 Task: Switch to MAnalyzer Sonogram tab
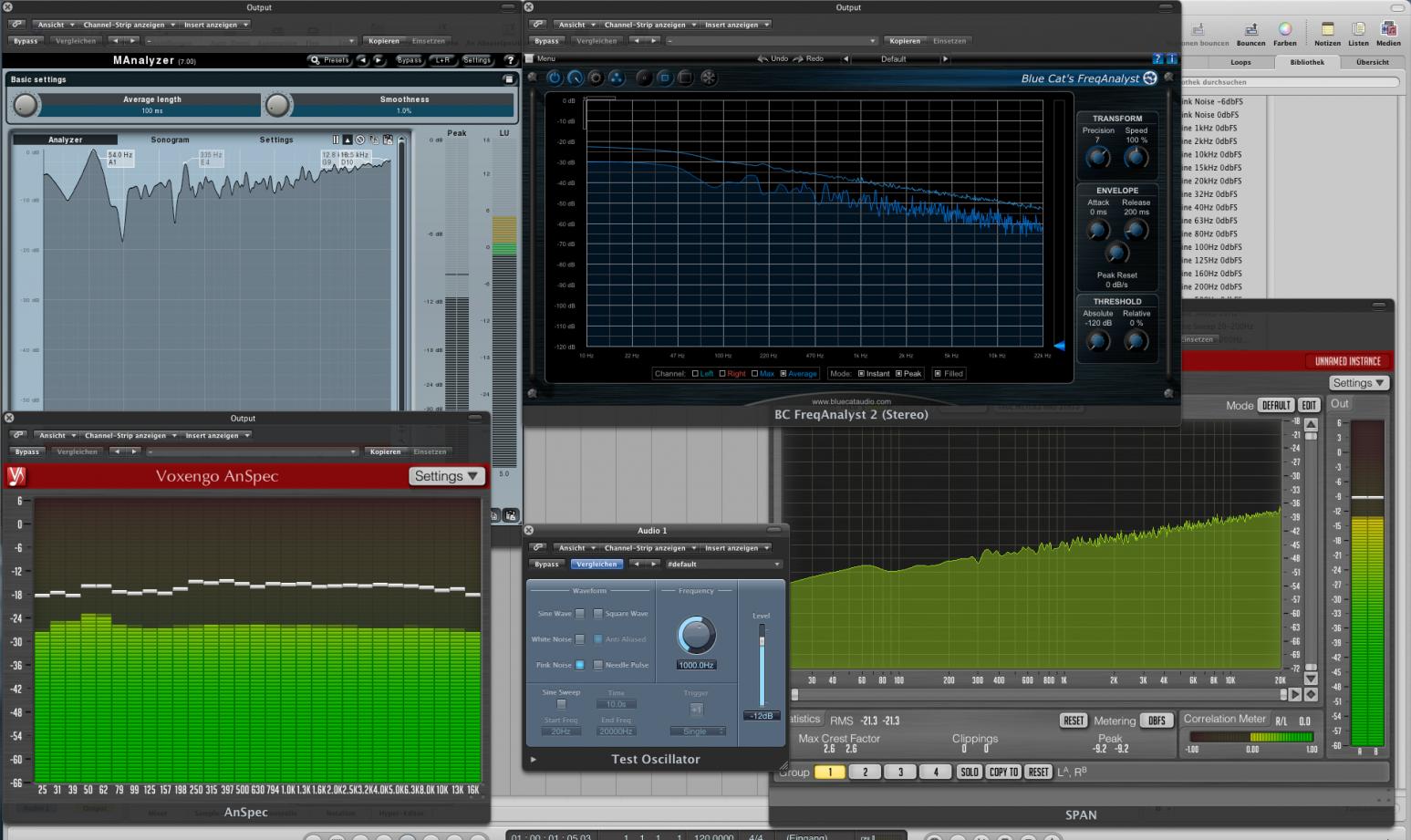pyautogui.click(x=170, y=140)
